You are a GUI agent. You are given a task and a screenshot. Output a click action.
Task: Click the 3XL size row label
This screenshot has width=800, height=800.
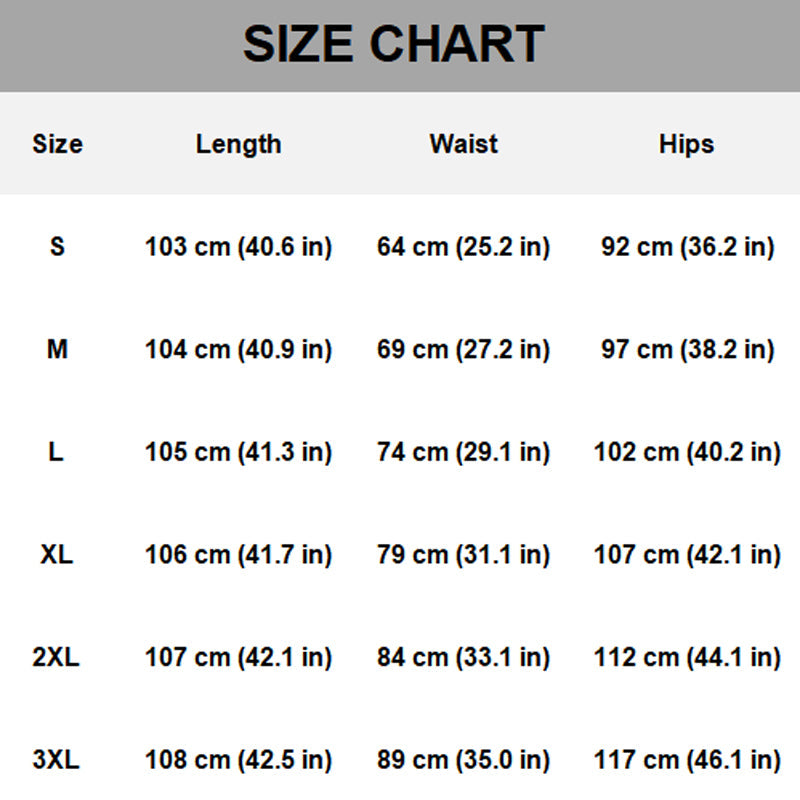pyautogui.click(x=56, y=760)
